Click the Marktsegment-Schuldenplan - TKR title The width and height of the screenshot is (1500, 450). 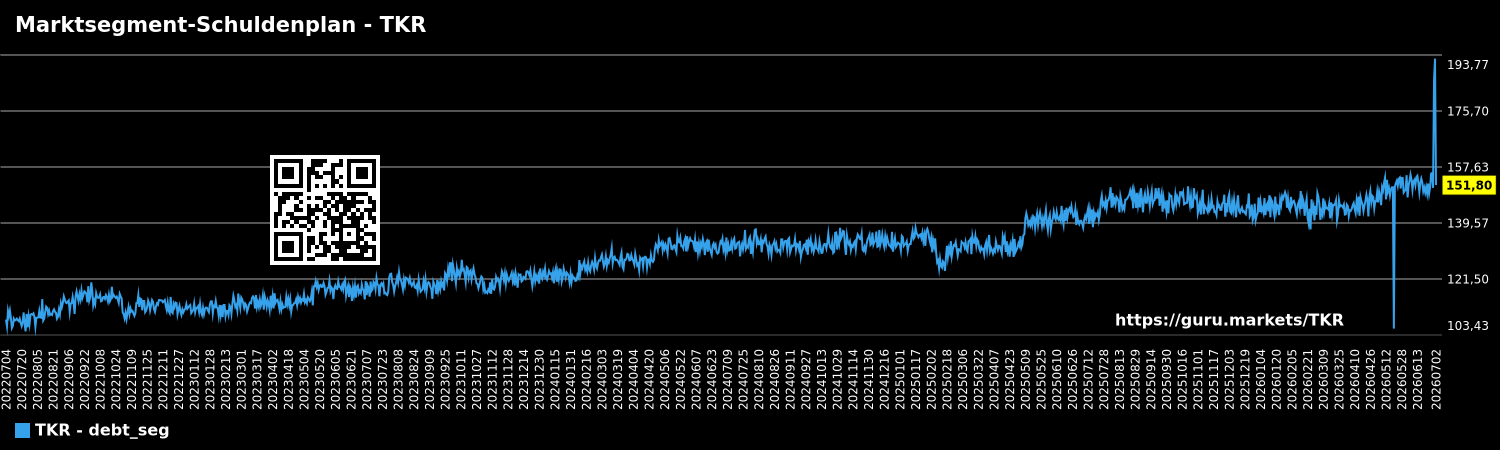pyautogui.click(x=220, y=25)
